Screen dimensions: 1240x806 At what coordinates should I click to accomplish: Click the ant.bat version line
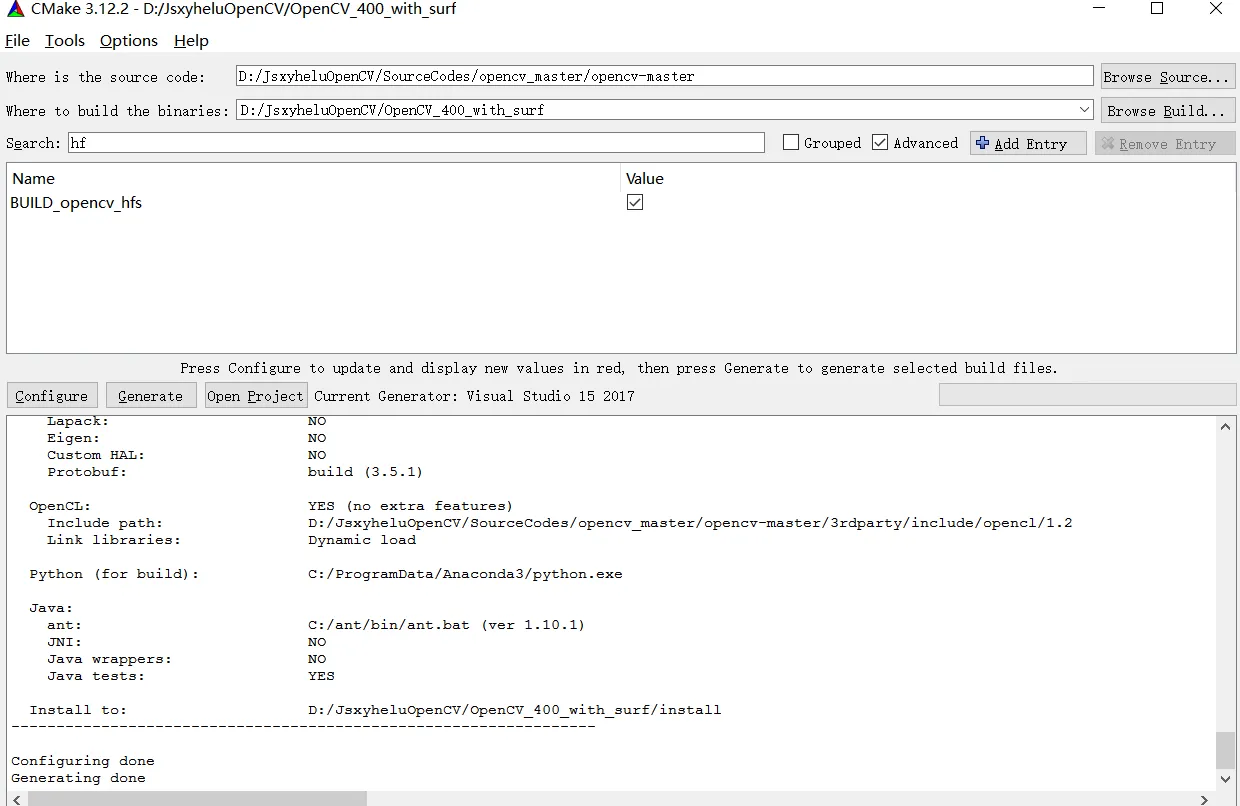click(x=446, y=625)
